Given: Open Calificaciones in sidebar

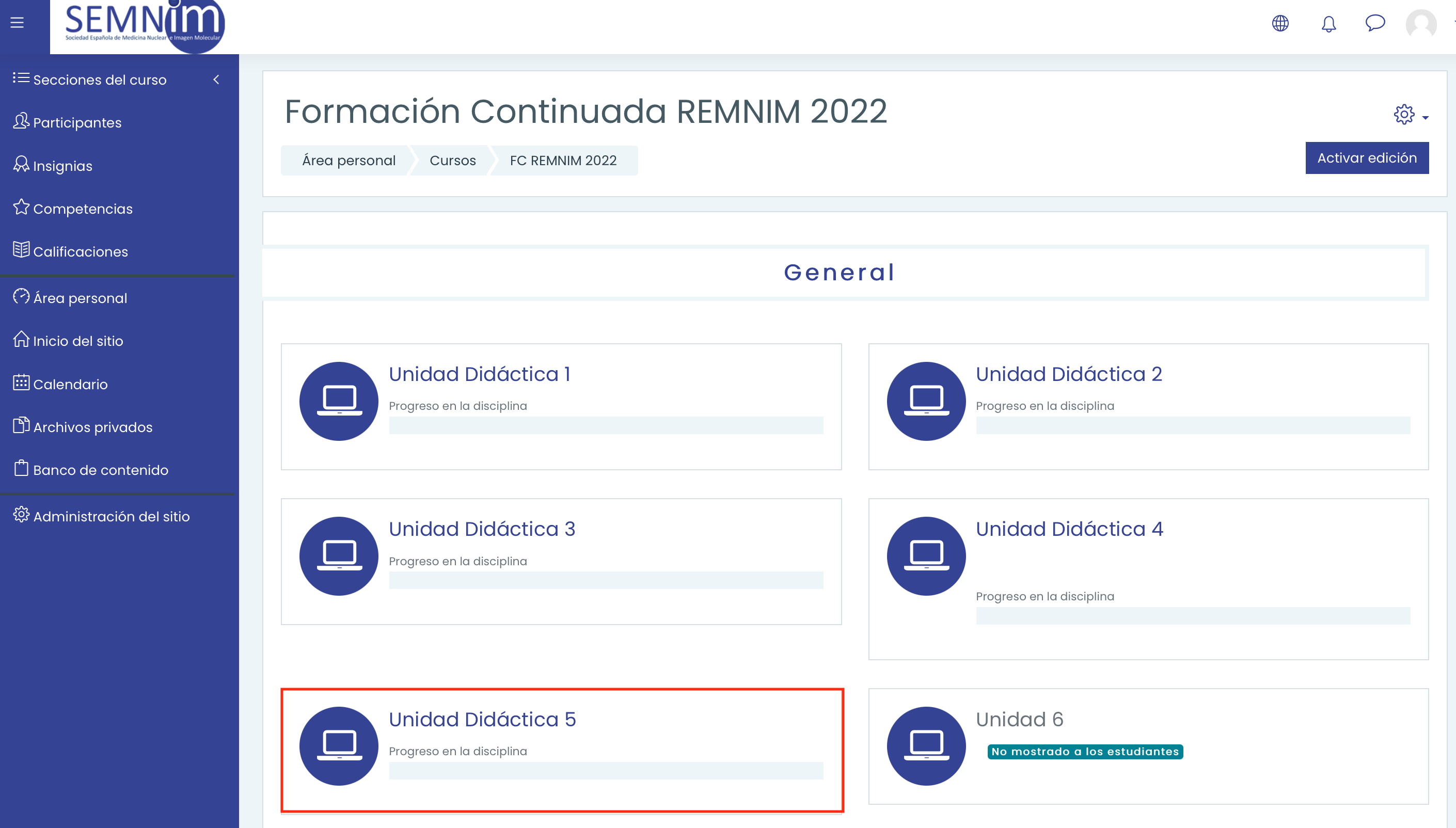Looking at the screenshot, I should pos(80,251).
